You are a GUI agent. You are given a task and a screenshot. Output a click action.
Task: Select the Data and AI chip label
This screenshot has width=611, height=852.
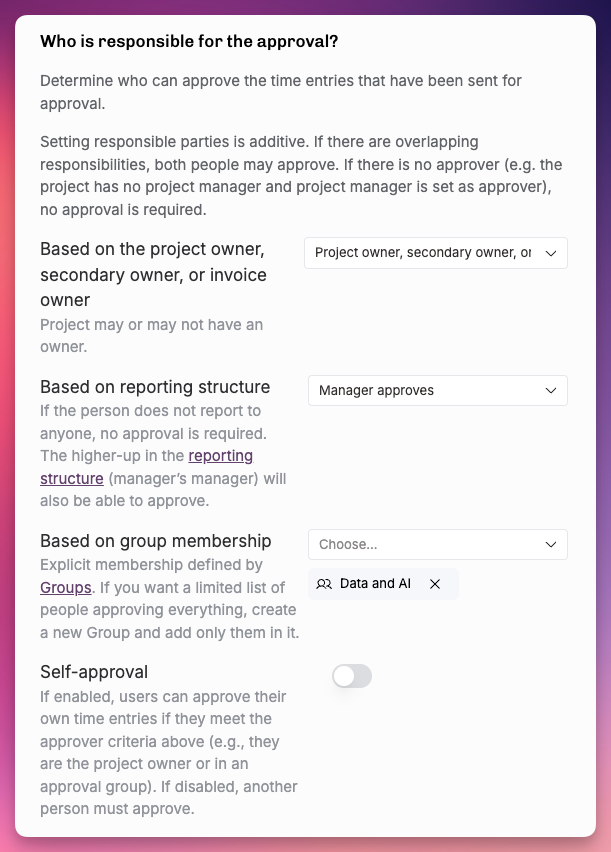click(375, 584)
